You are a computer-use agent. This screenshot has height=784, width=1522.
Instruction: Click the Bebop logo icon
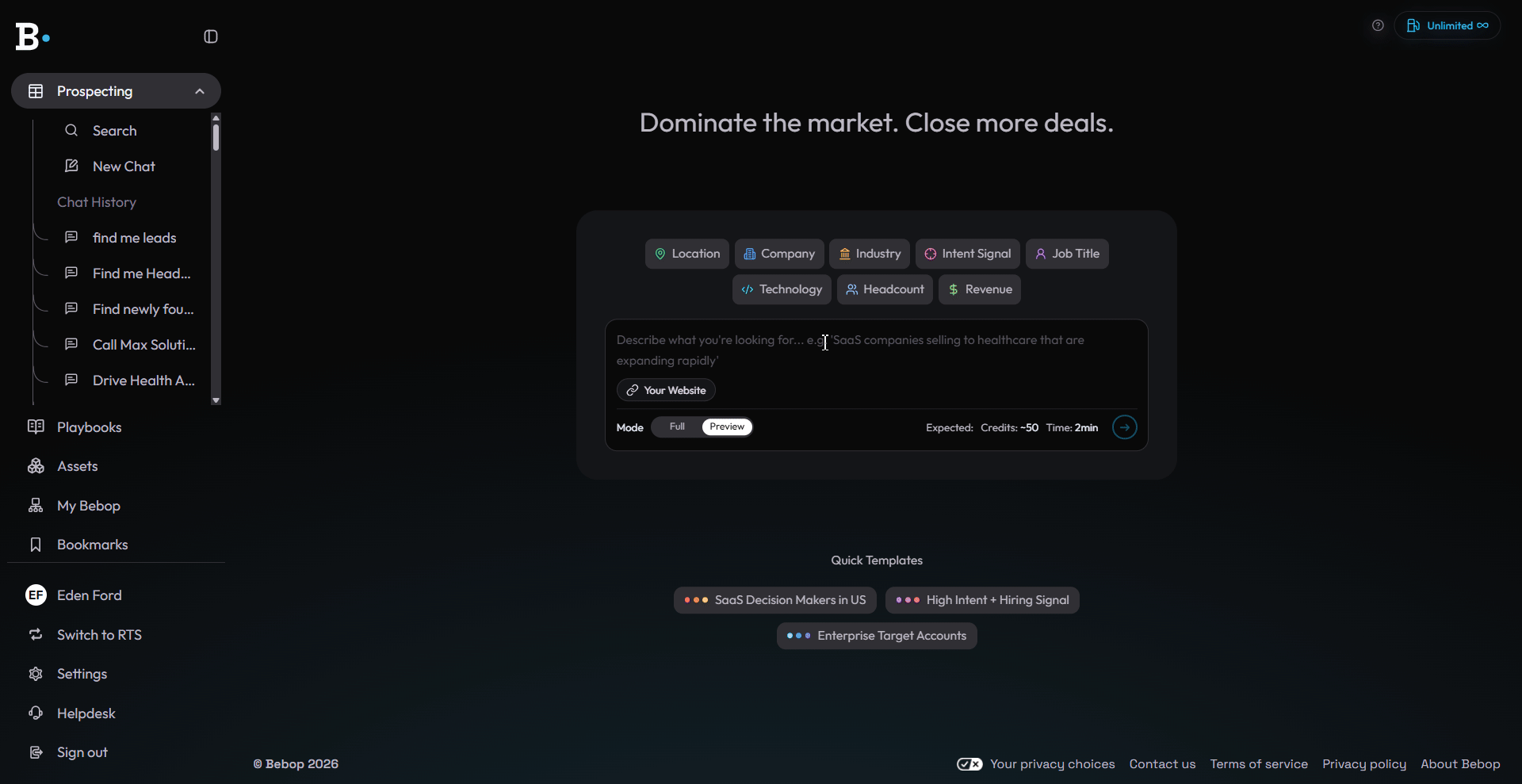coord(33,36)
